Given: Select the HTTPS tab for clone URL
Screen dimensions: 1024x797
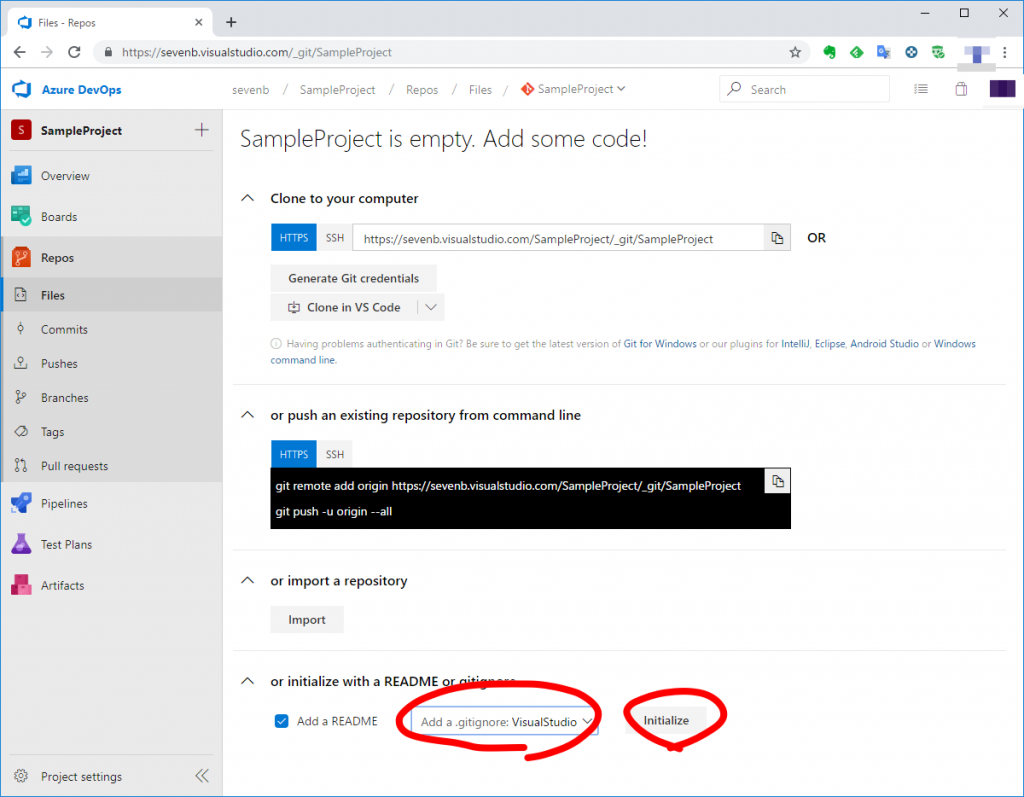Looking at the screenshot, I should click(294, 238).
